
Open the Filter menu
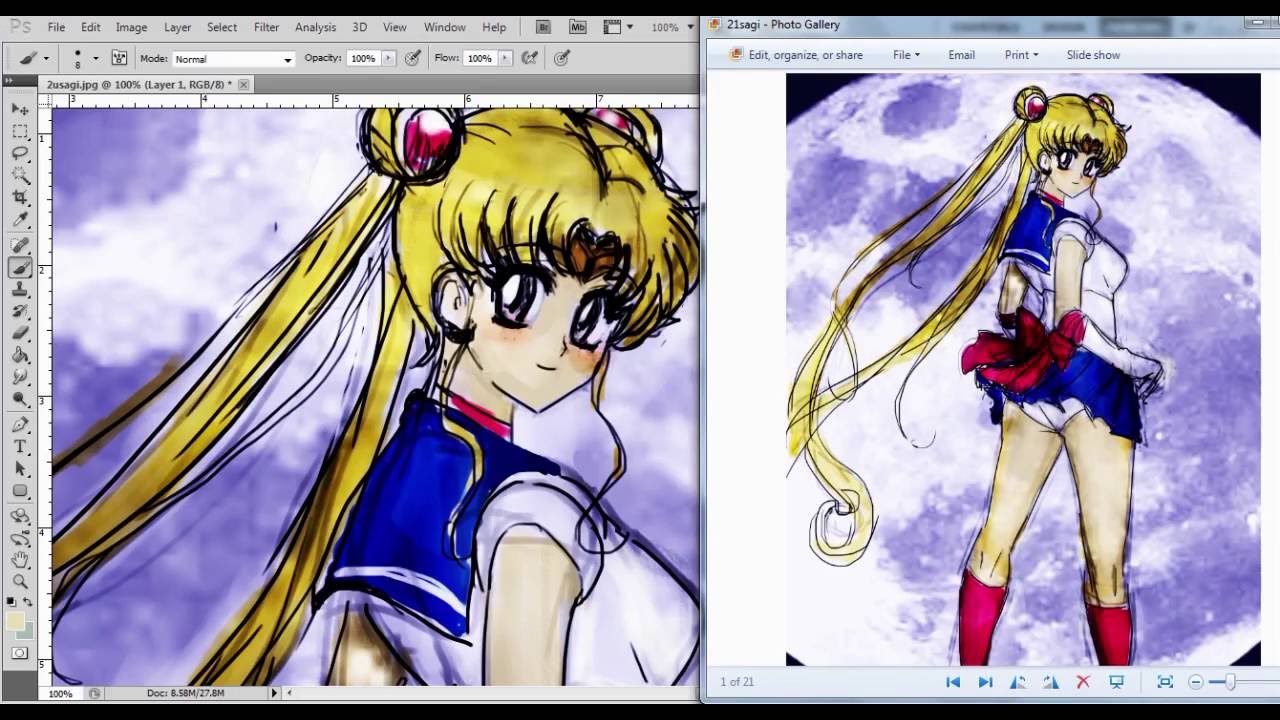pyautogui.click(x=266, y=27)
